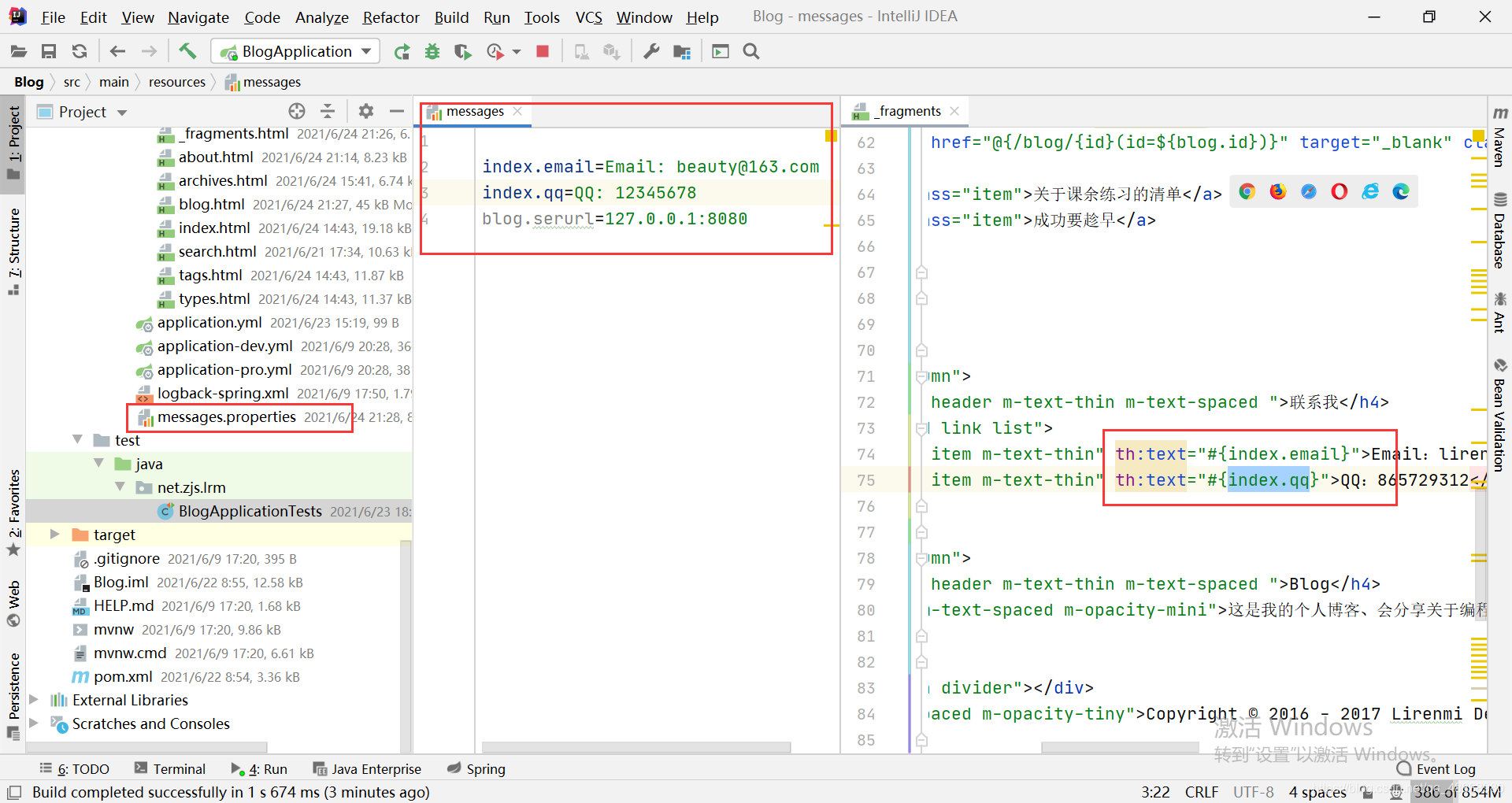Toggle the Database tool window
1512x803 pixels.
click(1499, 232)
